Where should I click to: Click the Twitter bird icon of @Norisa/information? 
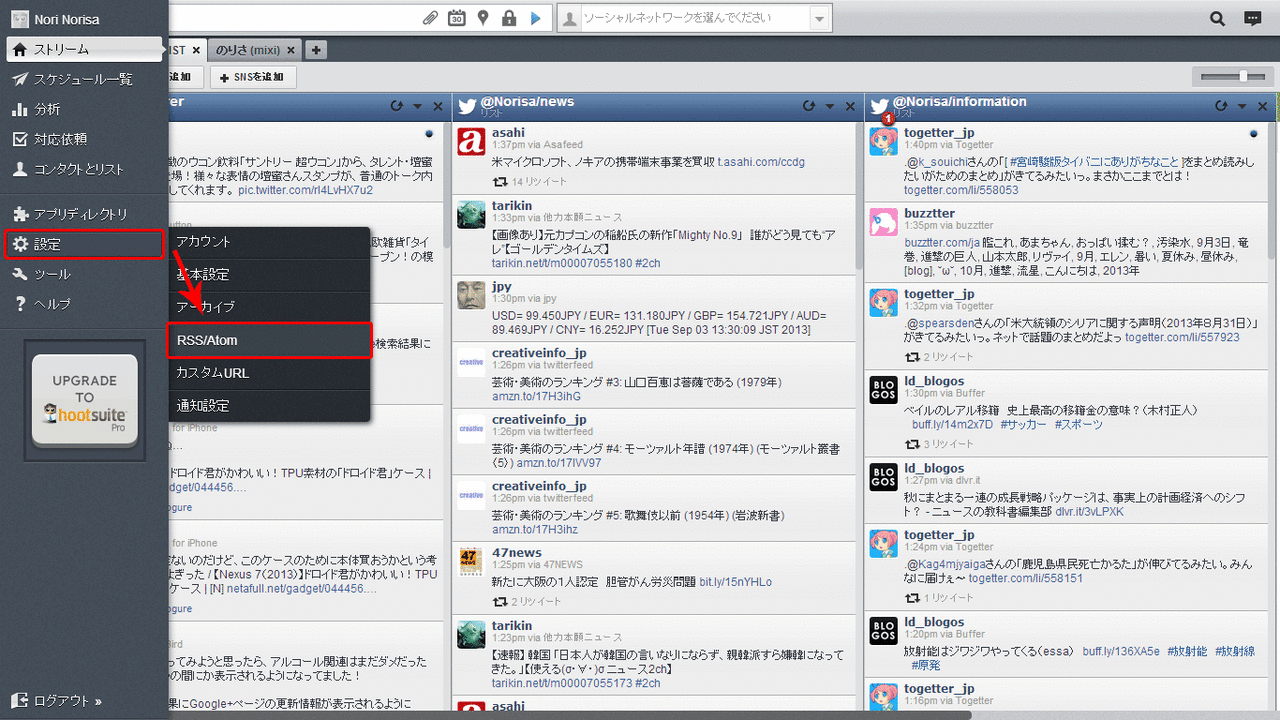879,106
